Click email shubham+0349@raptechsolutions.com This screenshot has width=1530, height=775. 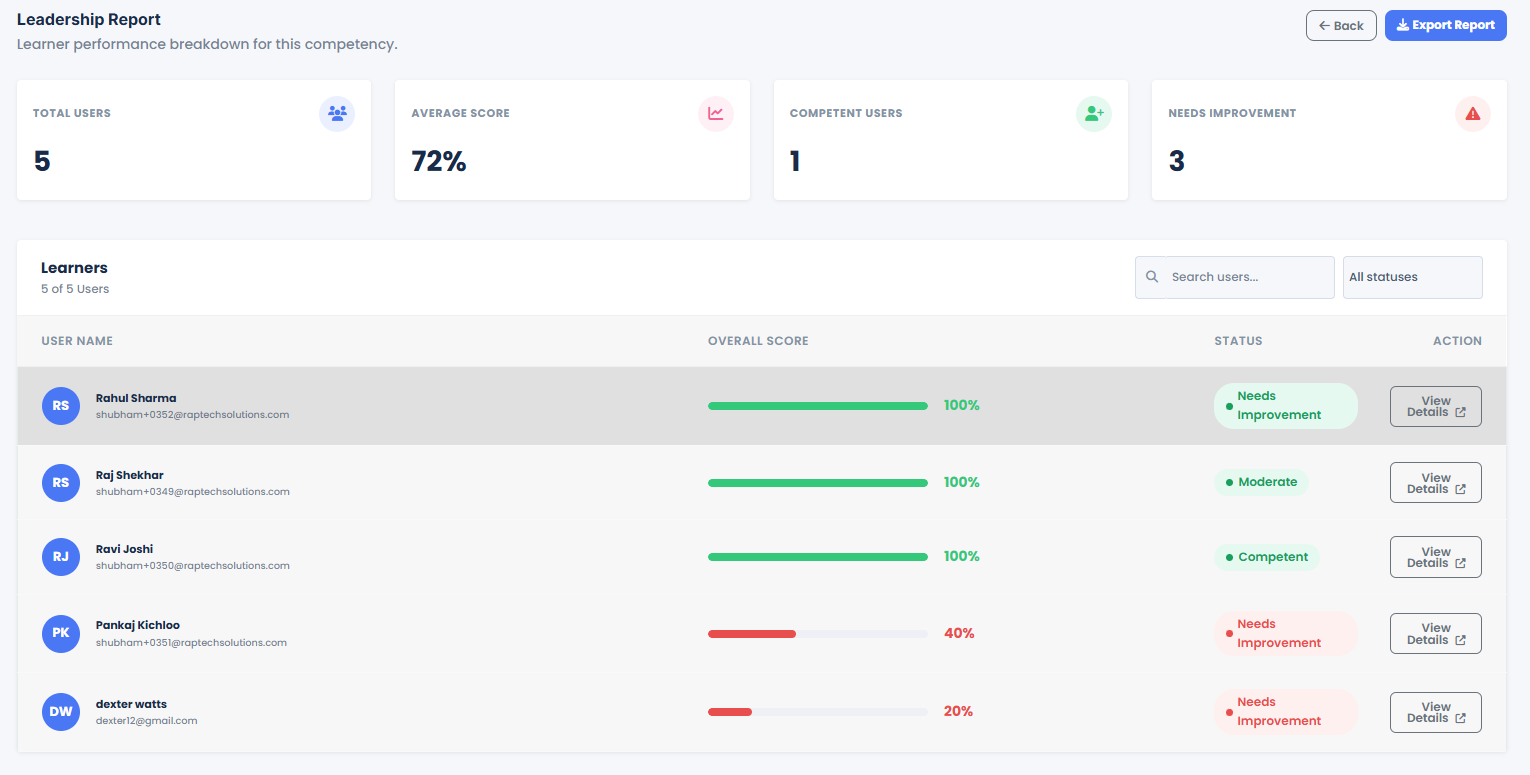(193, 492)
